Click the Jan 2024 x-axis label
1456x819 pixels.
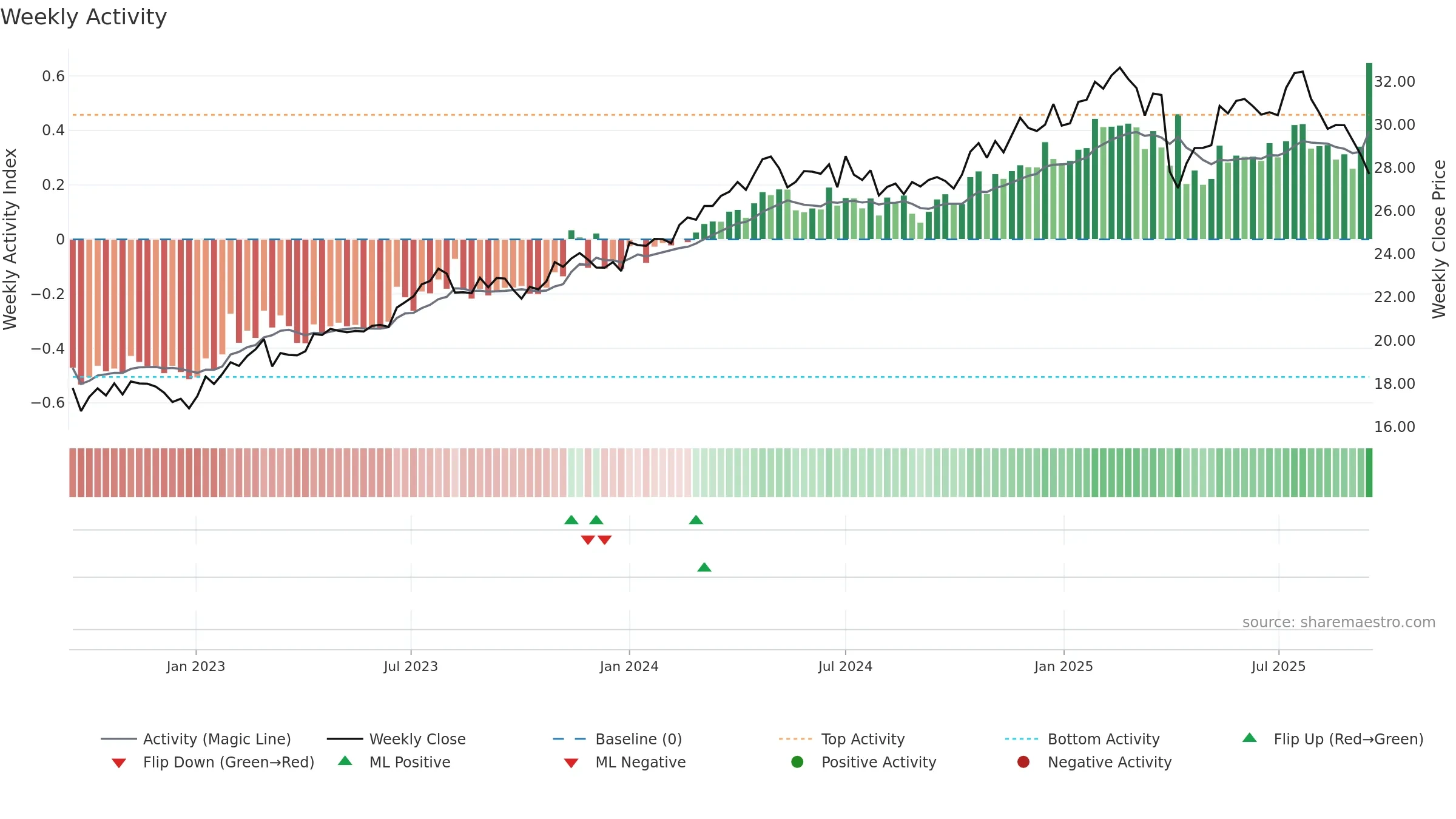pyautogui.click(x=629, y=666)
